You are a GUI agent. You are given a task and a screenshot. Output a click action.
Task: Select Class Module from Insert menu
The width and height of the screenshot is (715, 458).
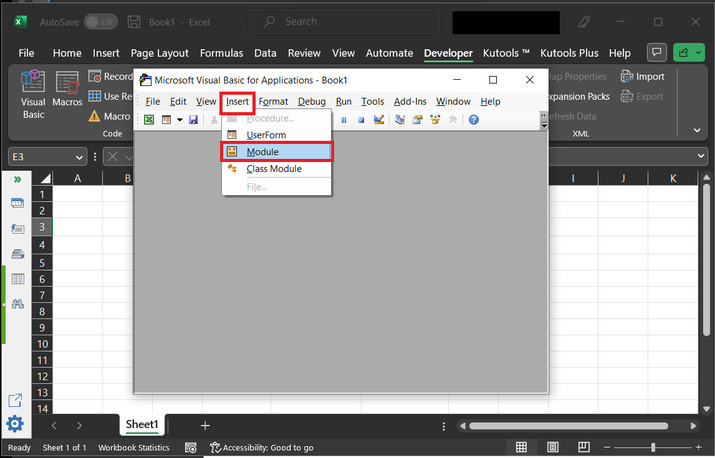276,169
